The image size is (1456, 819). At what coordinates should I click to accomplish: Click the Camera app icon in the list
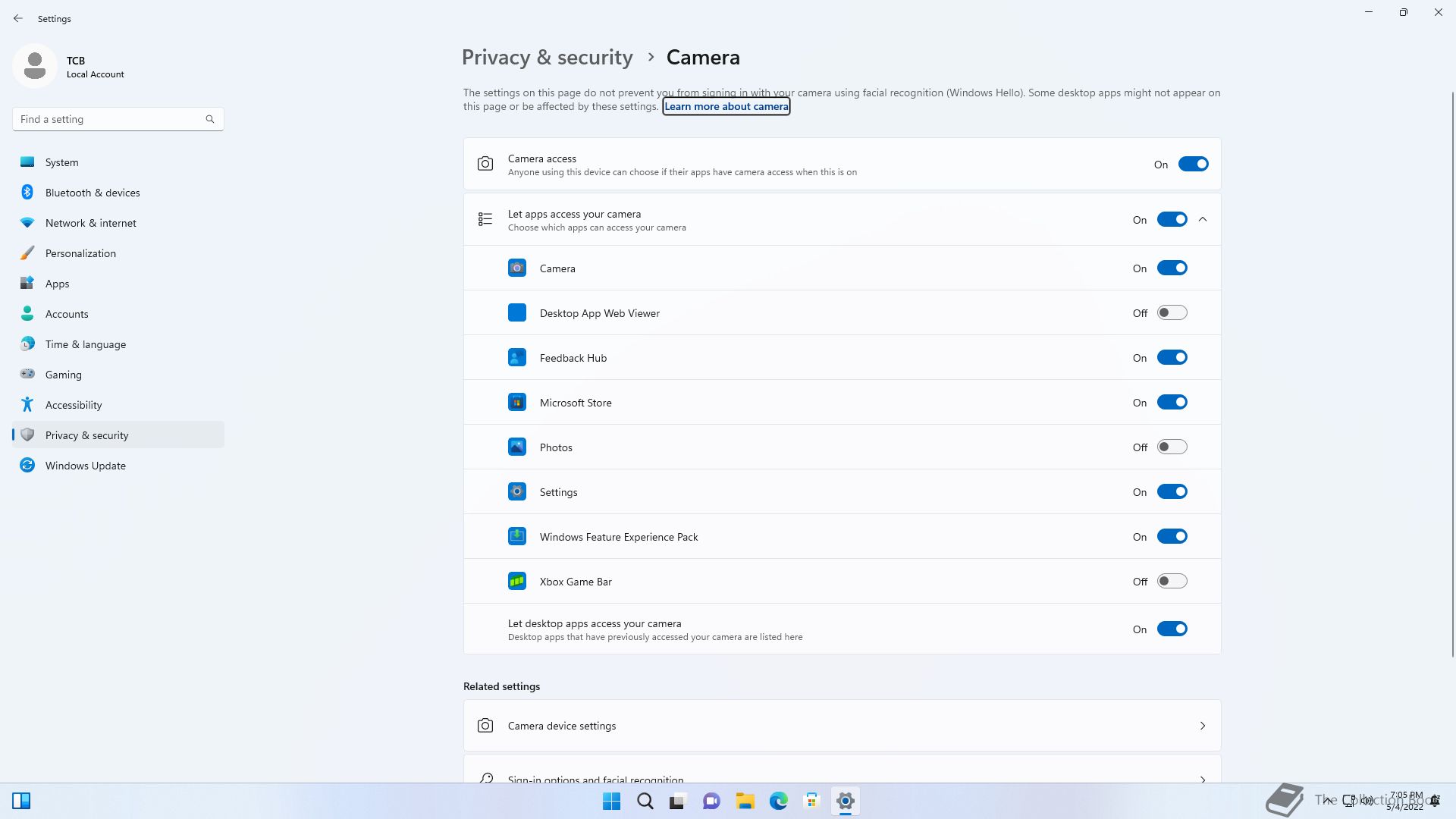click(x=517, y=268)
